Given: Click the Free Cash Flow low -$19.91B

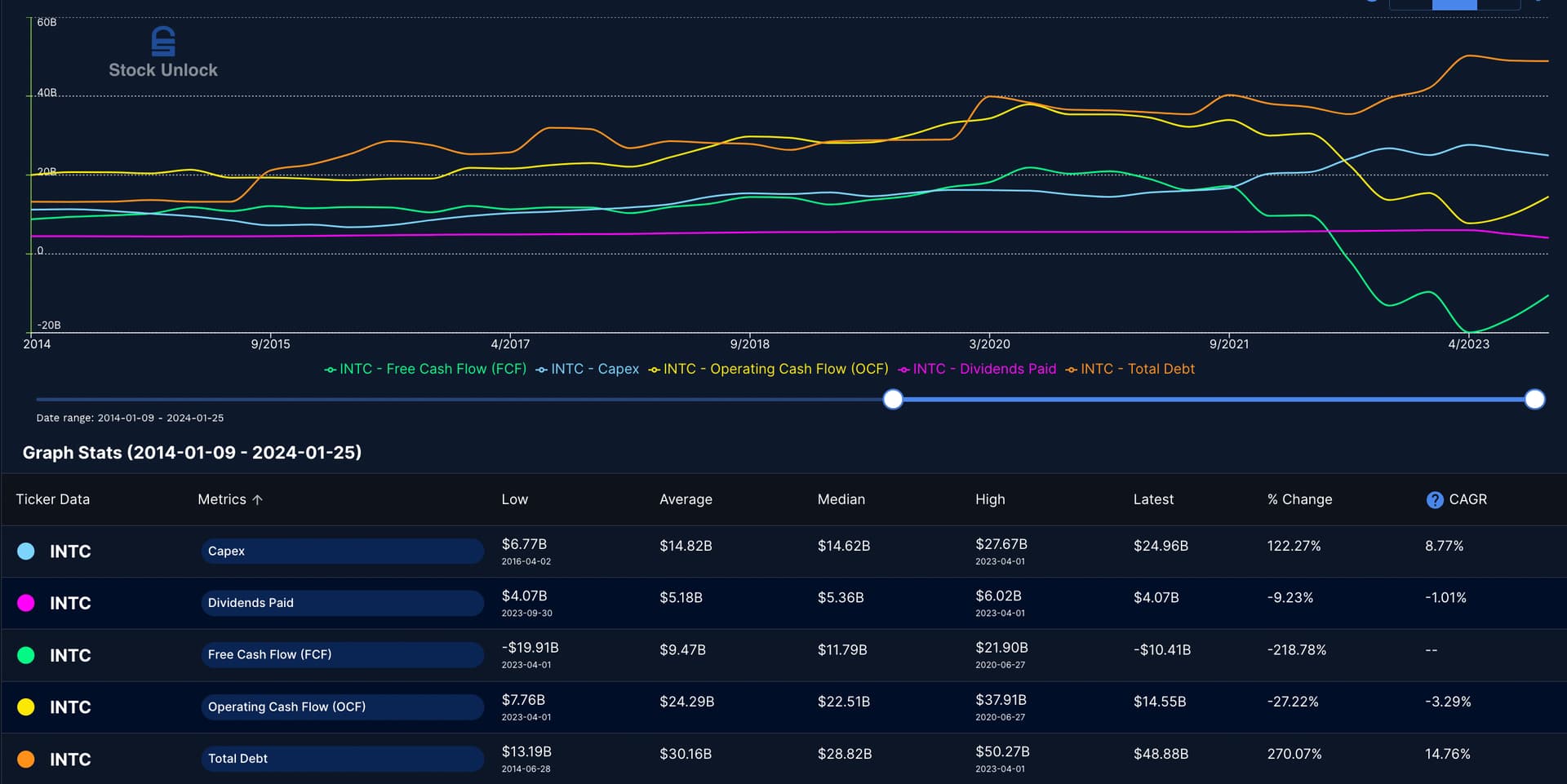Looking at the screenshot, I should [x=530, y=648].
